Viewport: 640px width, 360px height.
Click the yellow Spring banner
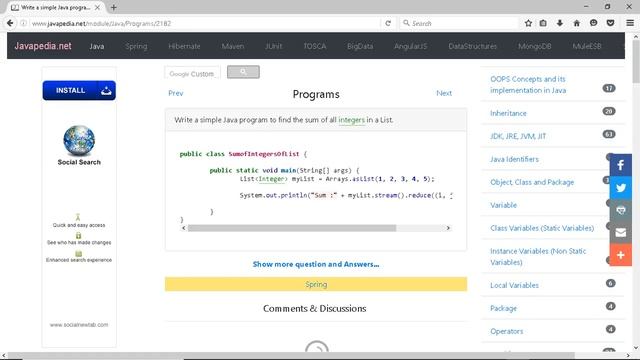tap(316, 284)
